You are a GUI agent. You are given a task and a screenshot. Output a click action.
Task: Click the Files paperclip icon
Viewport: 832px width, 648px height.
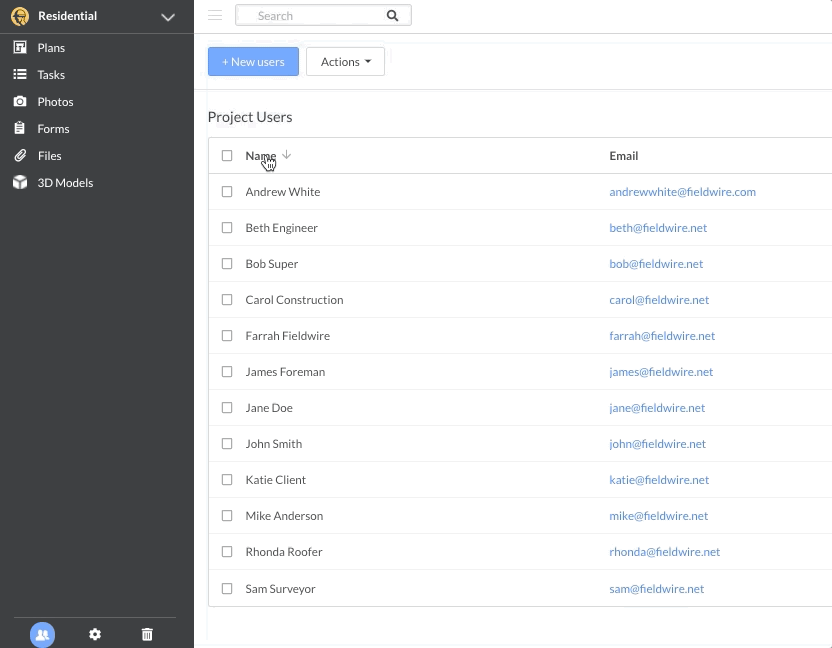20,156
